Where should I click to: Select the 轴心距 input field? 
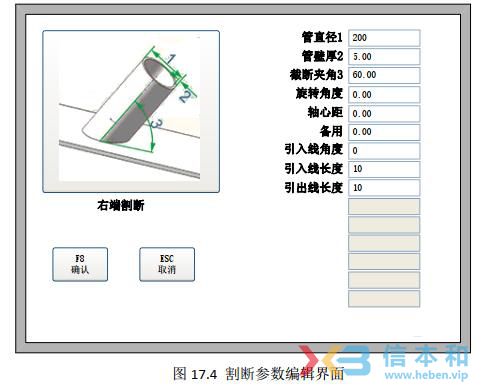[384, 114]
